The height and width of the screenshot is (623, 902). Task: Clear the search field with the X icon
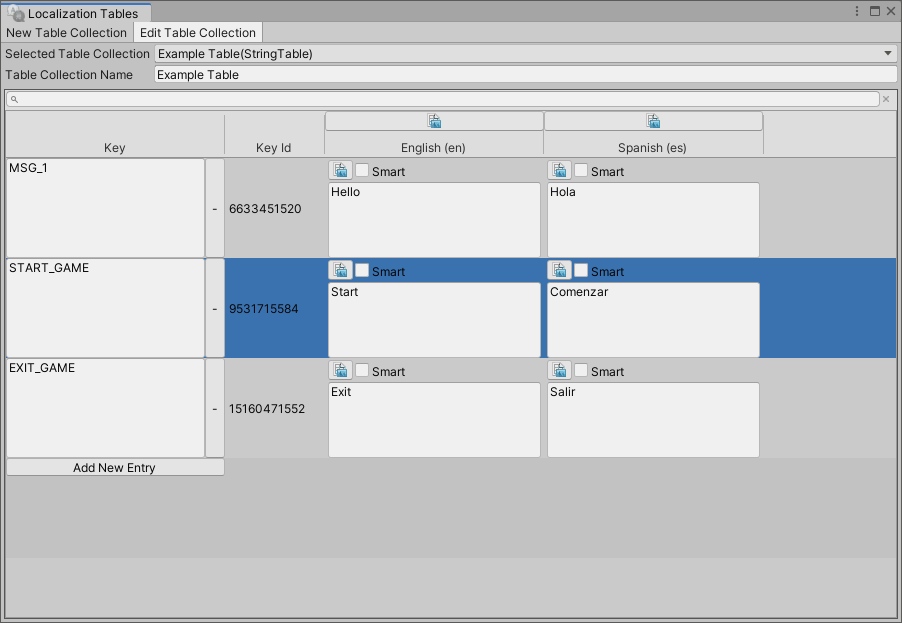(886, 99)
